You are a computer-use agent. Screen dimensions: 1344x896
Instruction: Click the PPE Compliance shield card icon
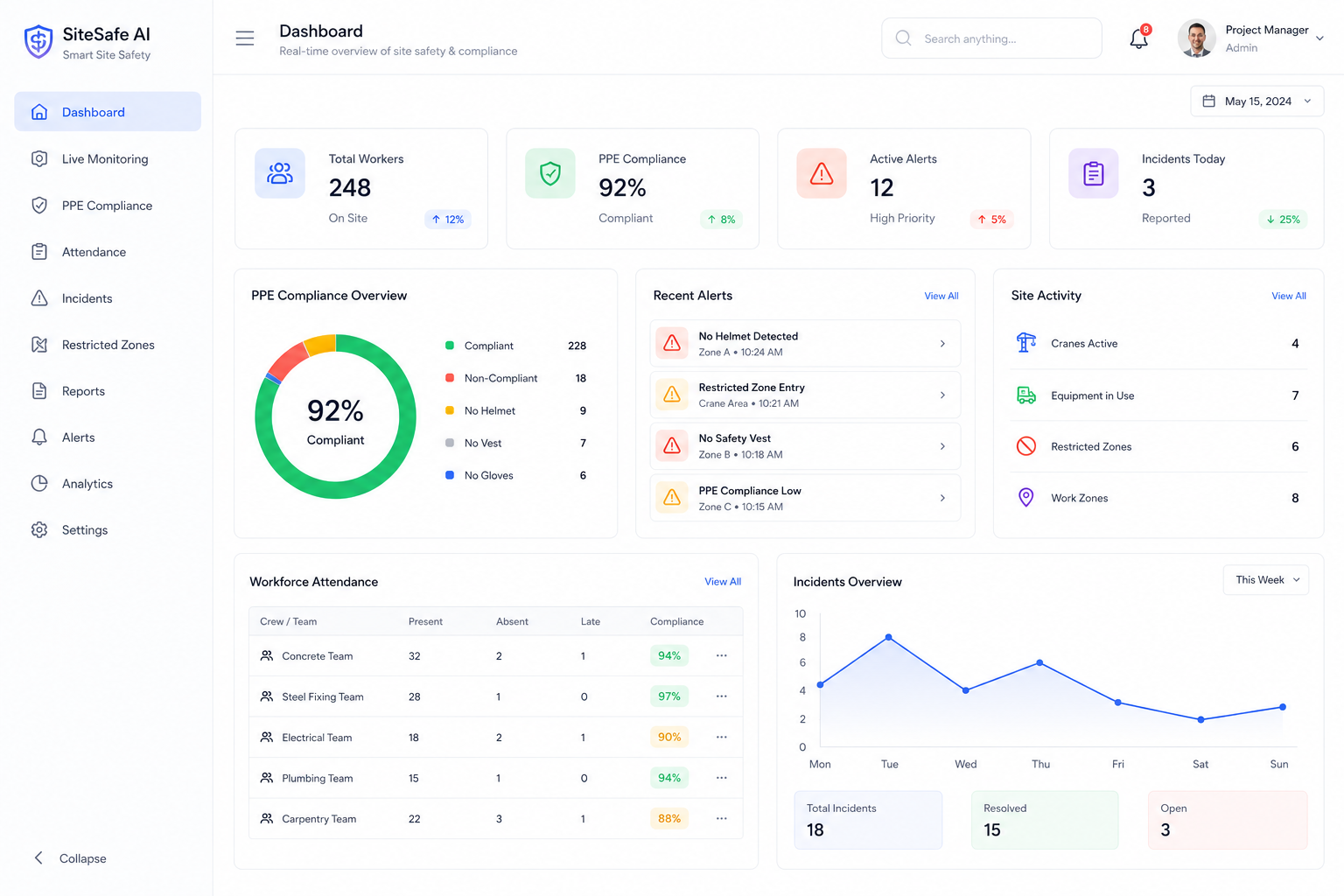pyautogui.click(x=550, y=173)
